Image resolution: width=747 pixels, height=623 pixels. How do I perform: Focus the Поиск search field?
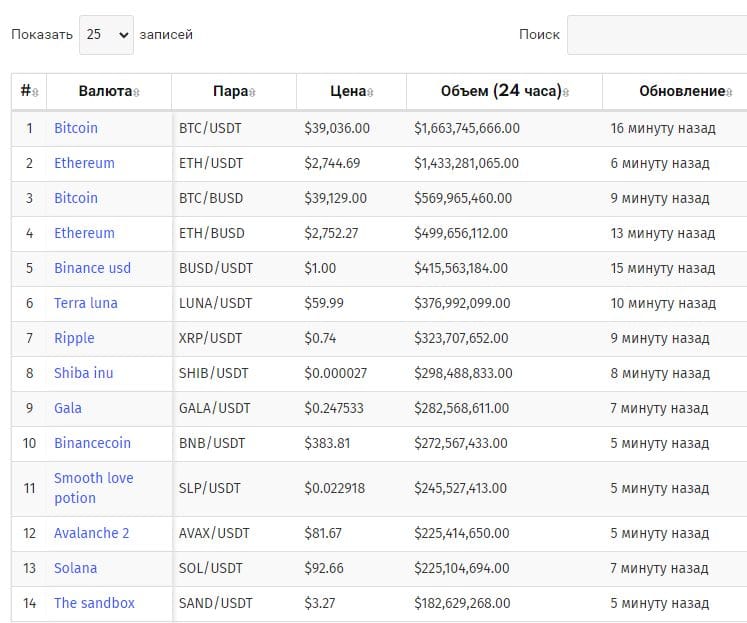(x=657, y=35)
